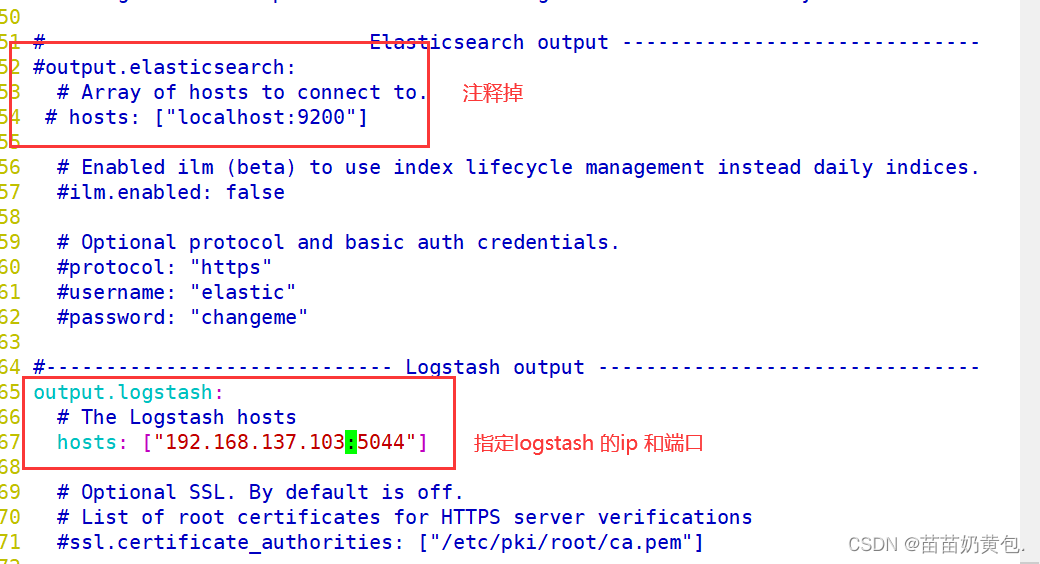This screenshot has height=564, width=1040.
Task: Click line number 57 in the gutter
Action: coord(11,192)
